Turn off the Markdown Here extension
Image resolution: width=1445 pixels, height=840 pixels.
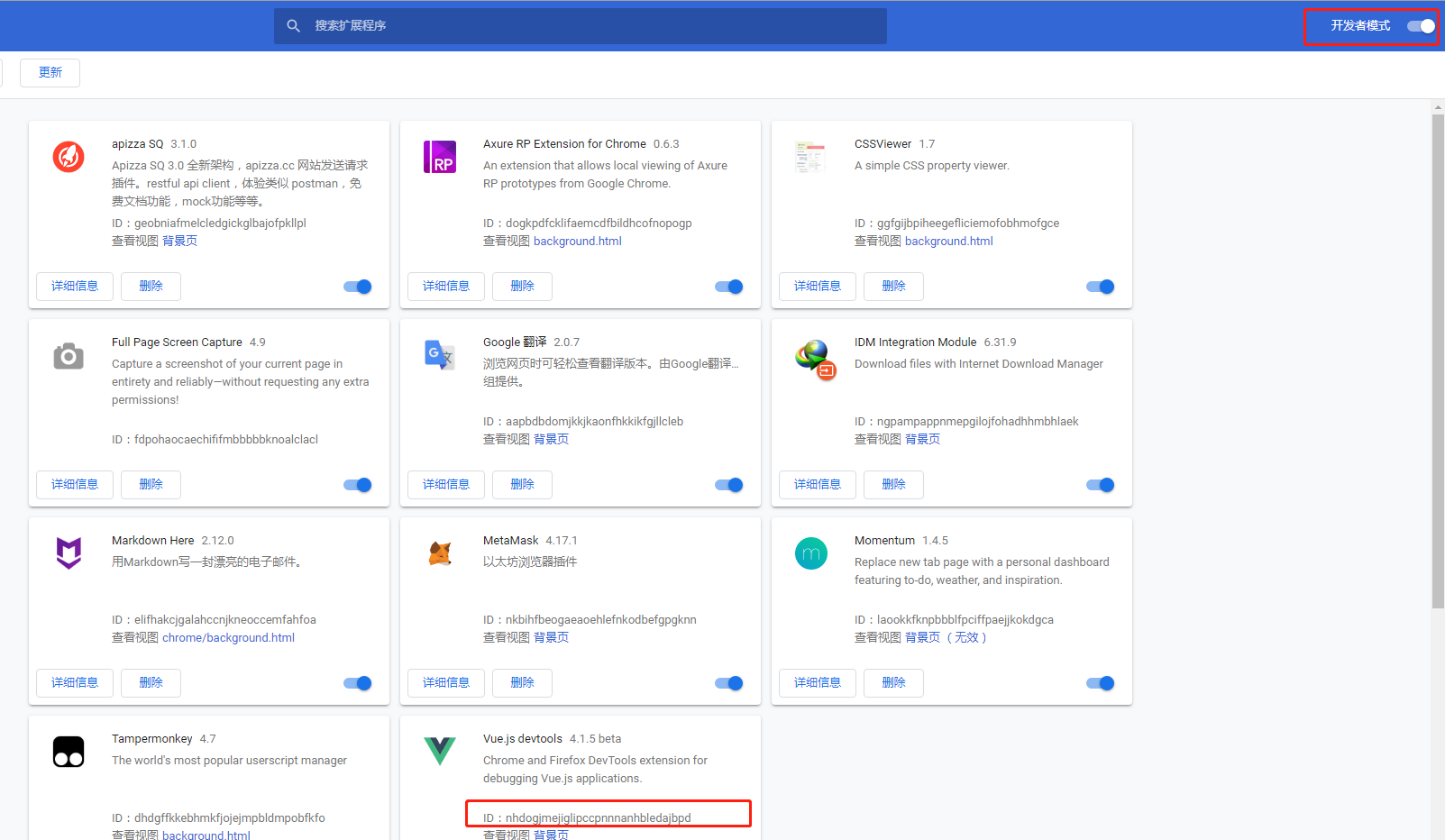[358, 683]
